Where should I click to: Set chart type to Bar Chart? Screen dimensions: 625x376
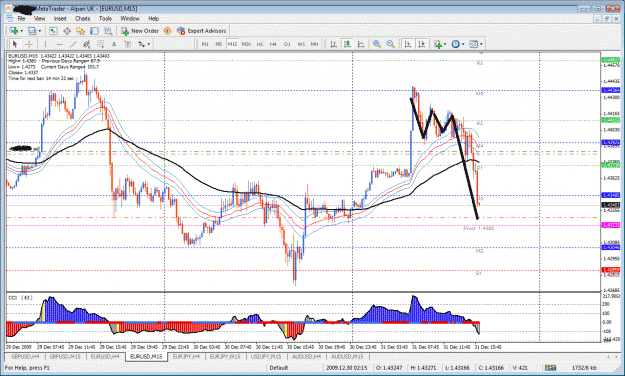coord(334,44)
